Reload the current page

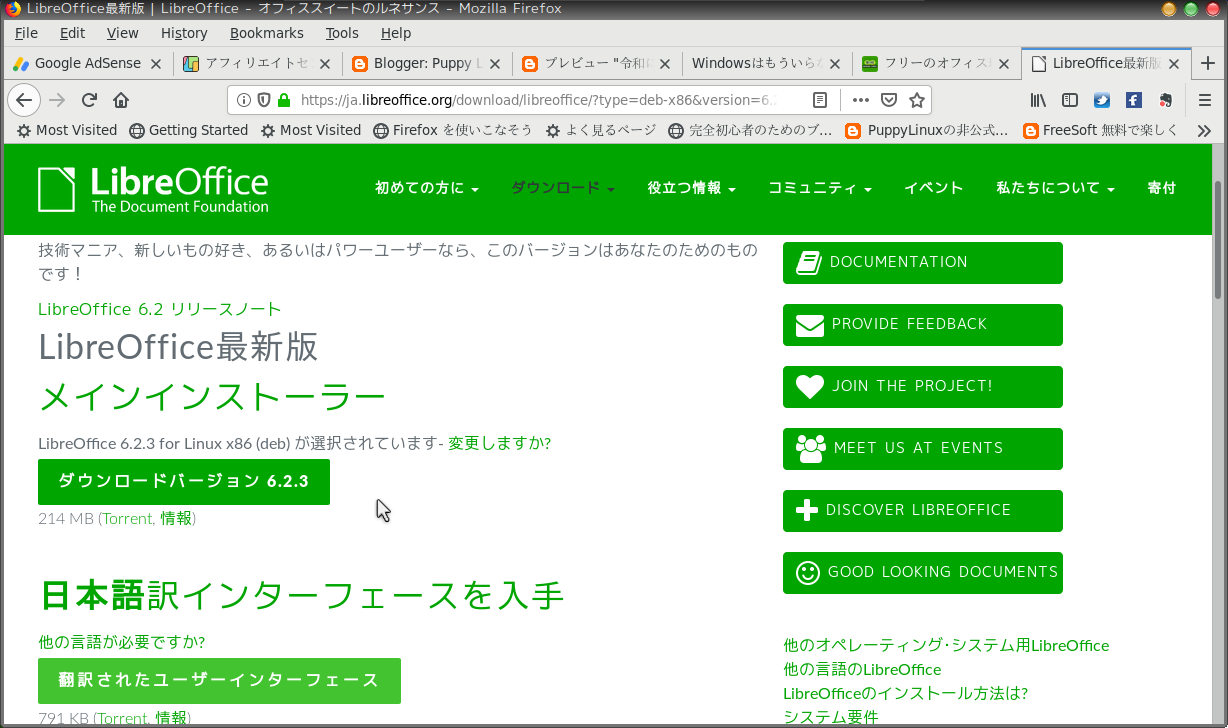[89, 100]
